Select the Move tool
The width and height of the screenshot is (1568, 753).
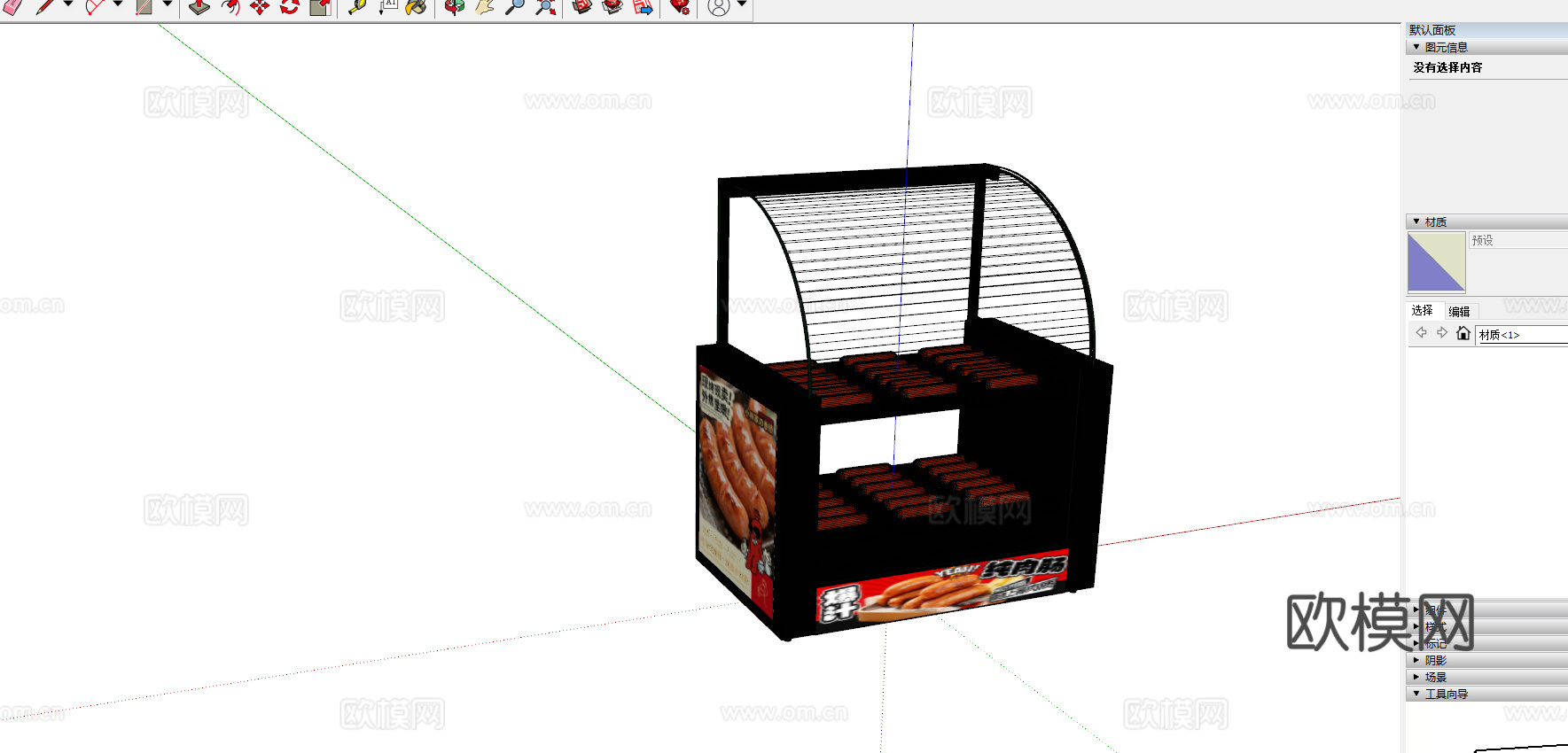[260, 7]
